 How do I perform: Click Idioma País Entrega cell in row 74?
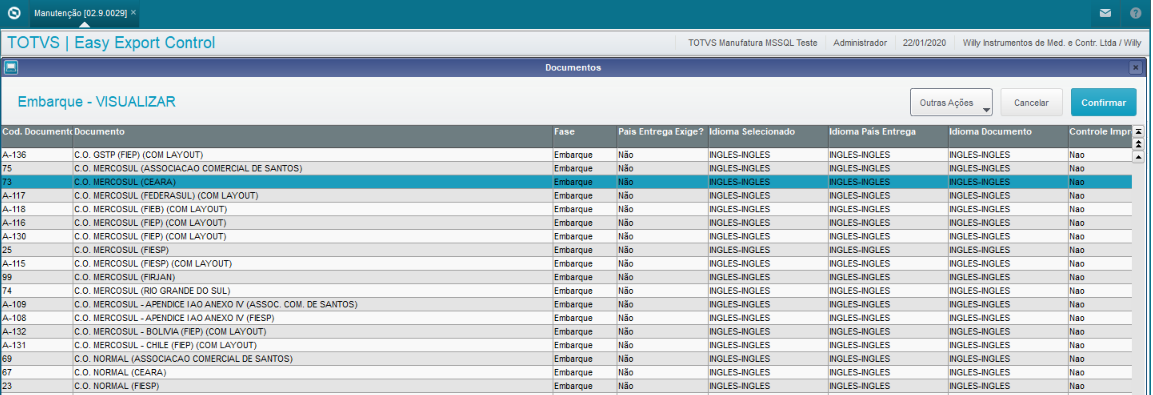click(x=888, y=291)
